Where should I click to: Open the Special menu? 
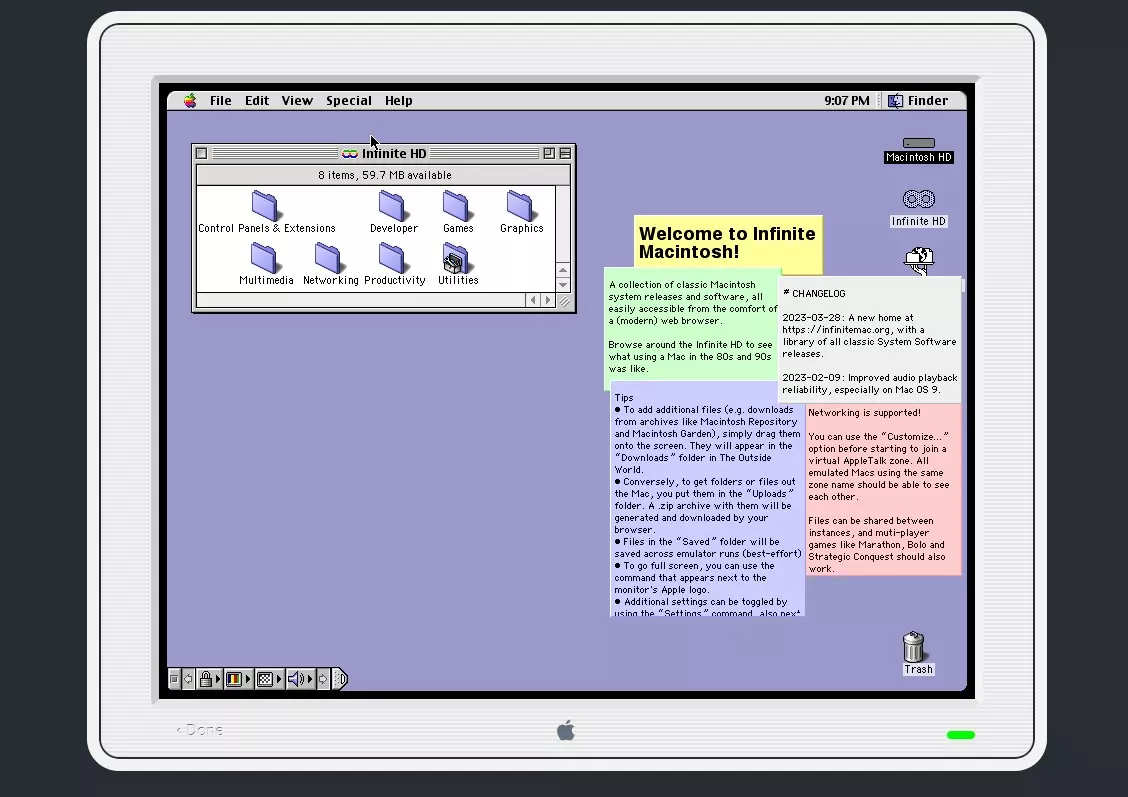349,101
